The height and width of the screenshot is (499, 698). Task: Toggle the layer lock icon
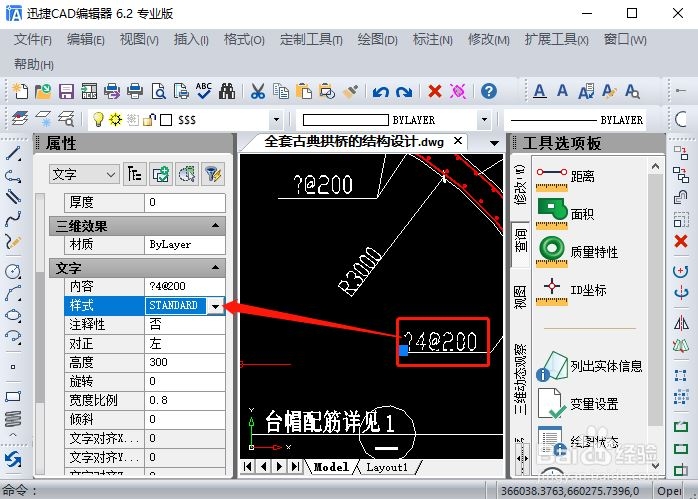(150, 119)
